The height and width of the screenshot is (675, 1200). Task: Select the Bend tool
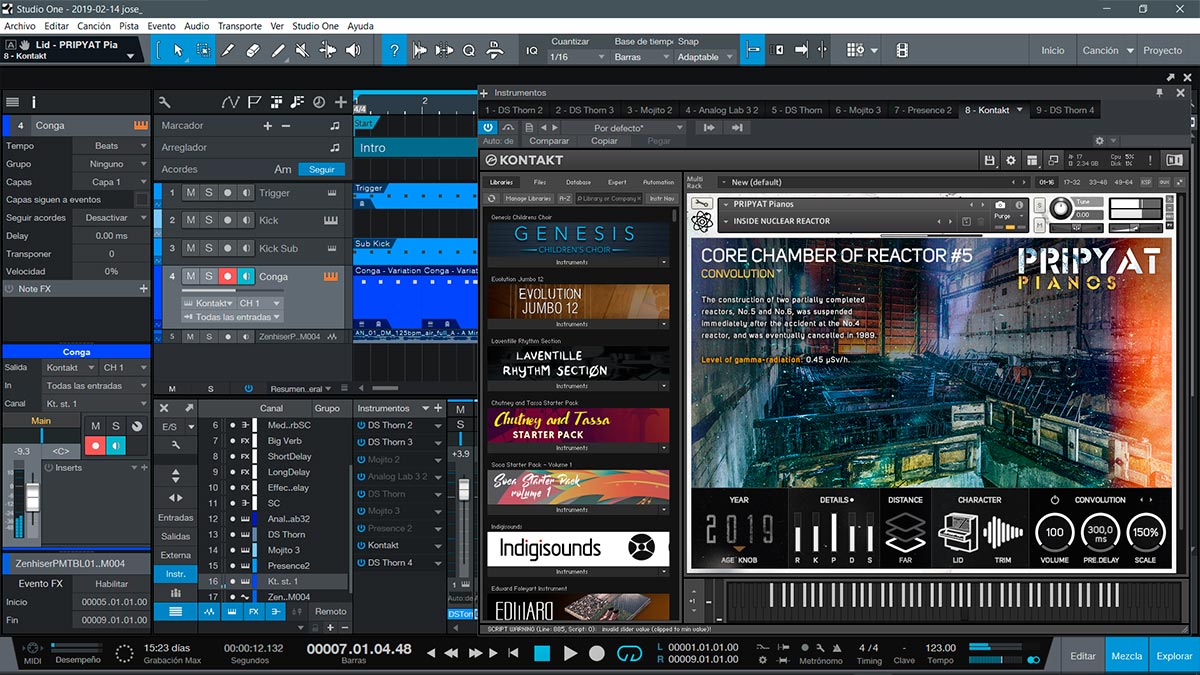point(328,50)
